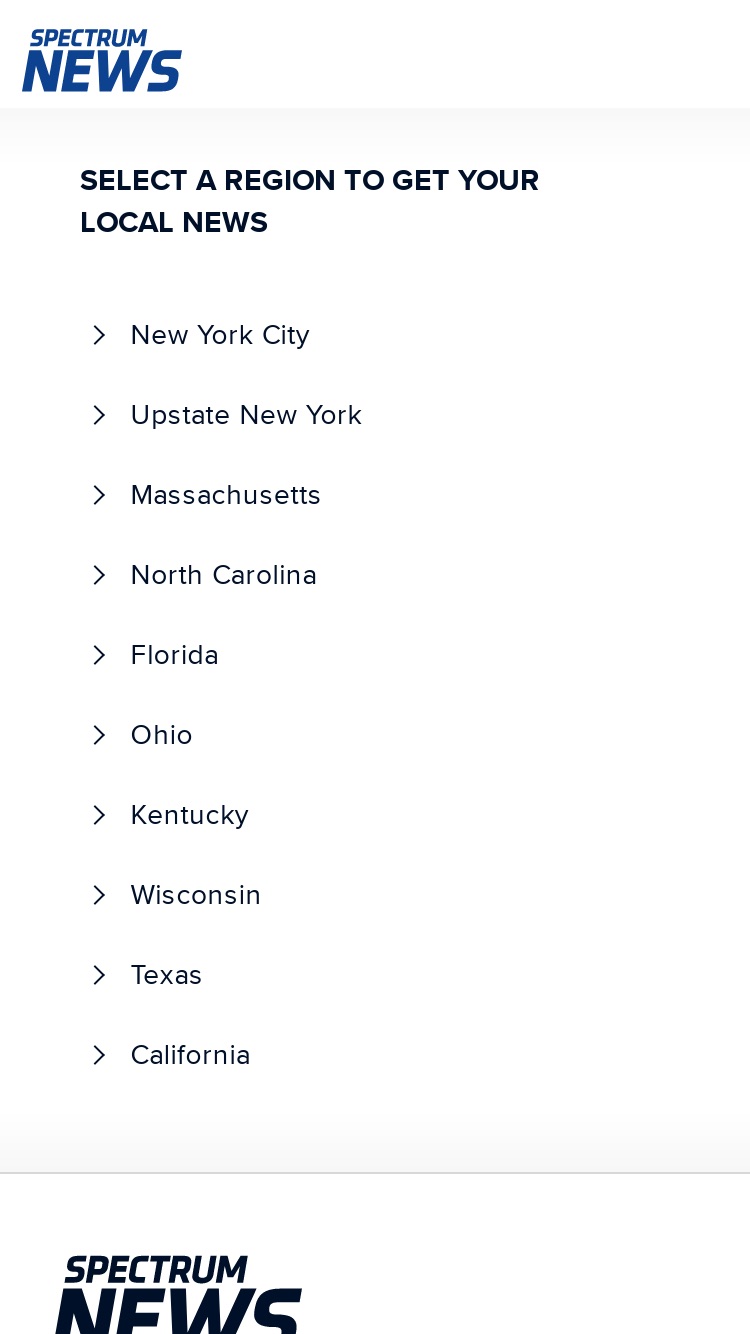Image resolution: width=750 pixels, height=1334 pixels.
Task: Click the arrow icon beside Ohio
Action: pos(99,735)
